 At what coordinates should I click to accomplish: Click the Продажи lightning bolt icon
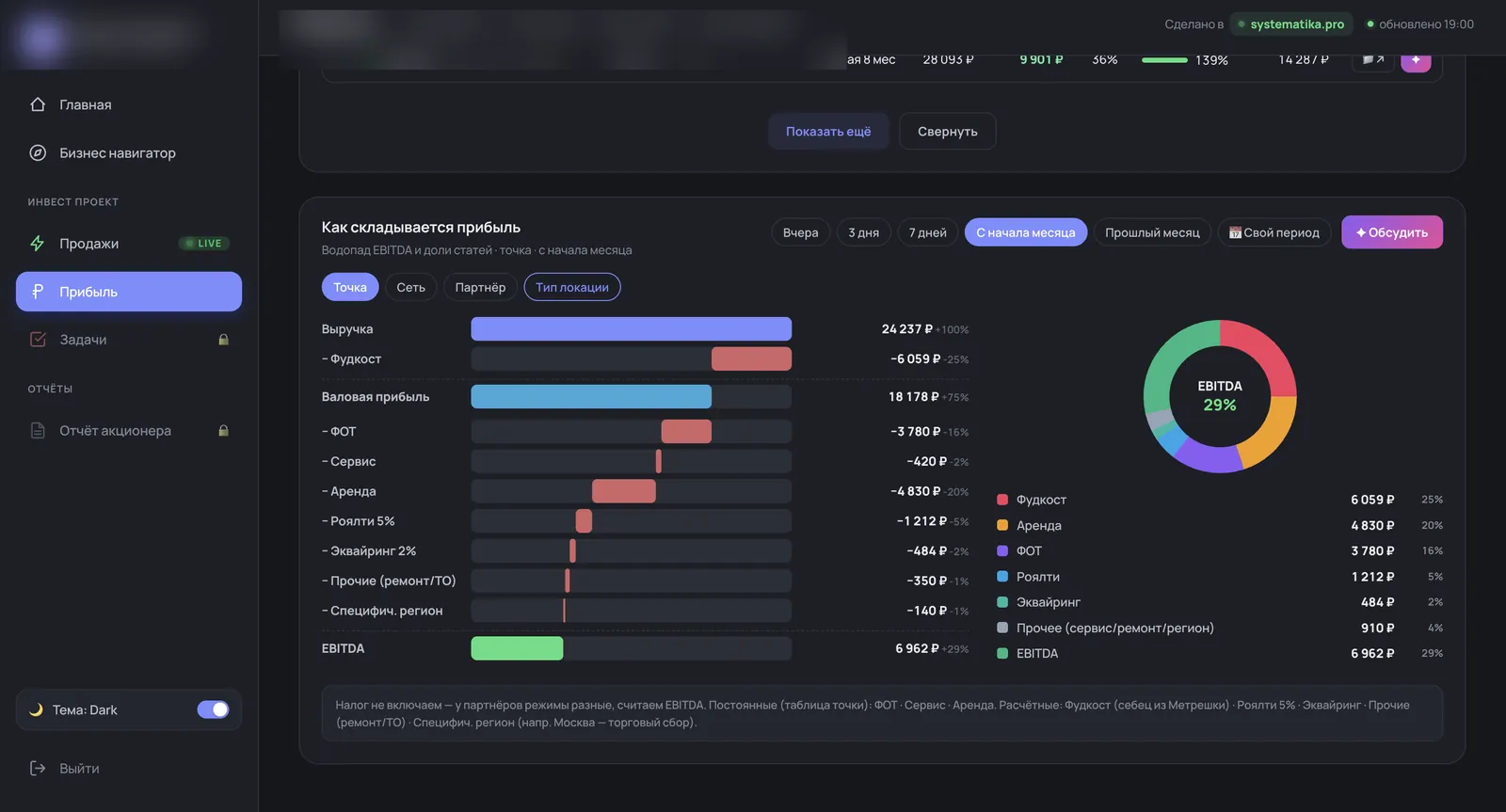[38, 243]
